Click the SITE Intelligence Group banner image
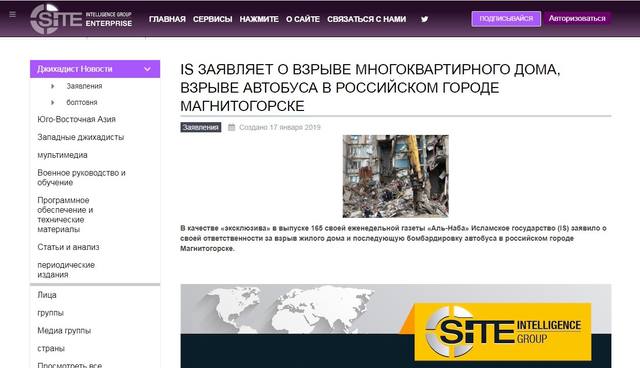640x368 pixels. click(396, 326)
